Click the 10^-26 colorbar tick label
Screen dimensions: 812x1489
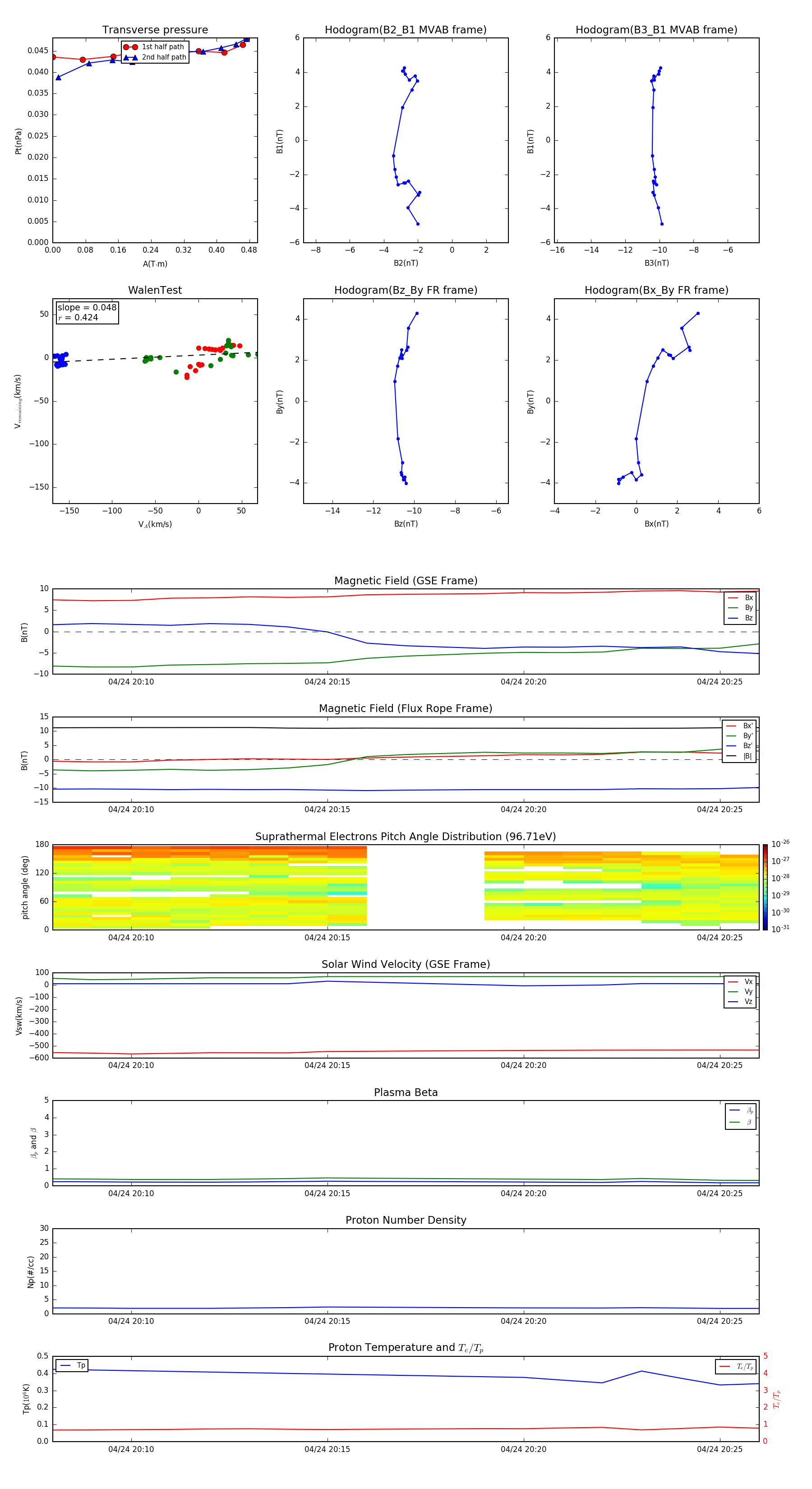pos(780,844)
